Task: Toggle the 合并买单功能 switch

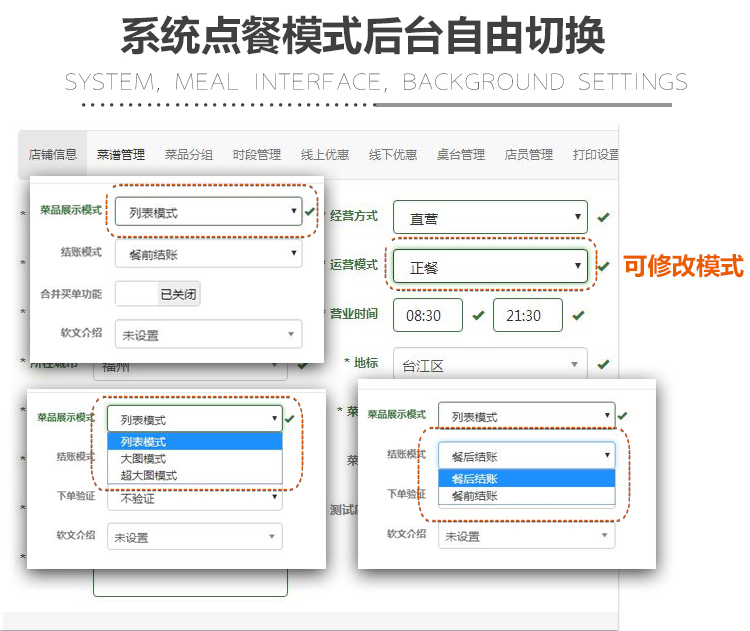Action: (x=158, y=294)
